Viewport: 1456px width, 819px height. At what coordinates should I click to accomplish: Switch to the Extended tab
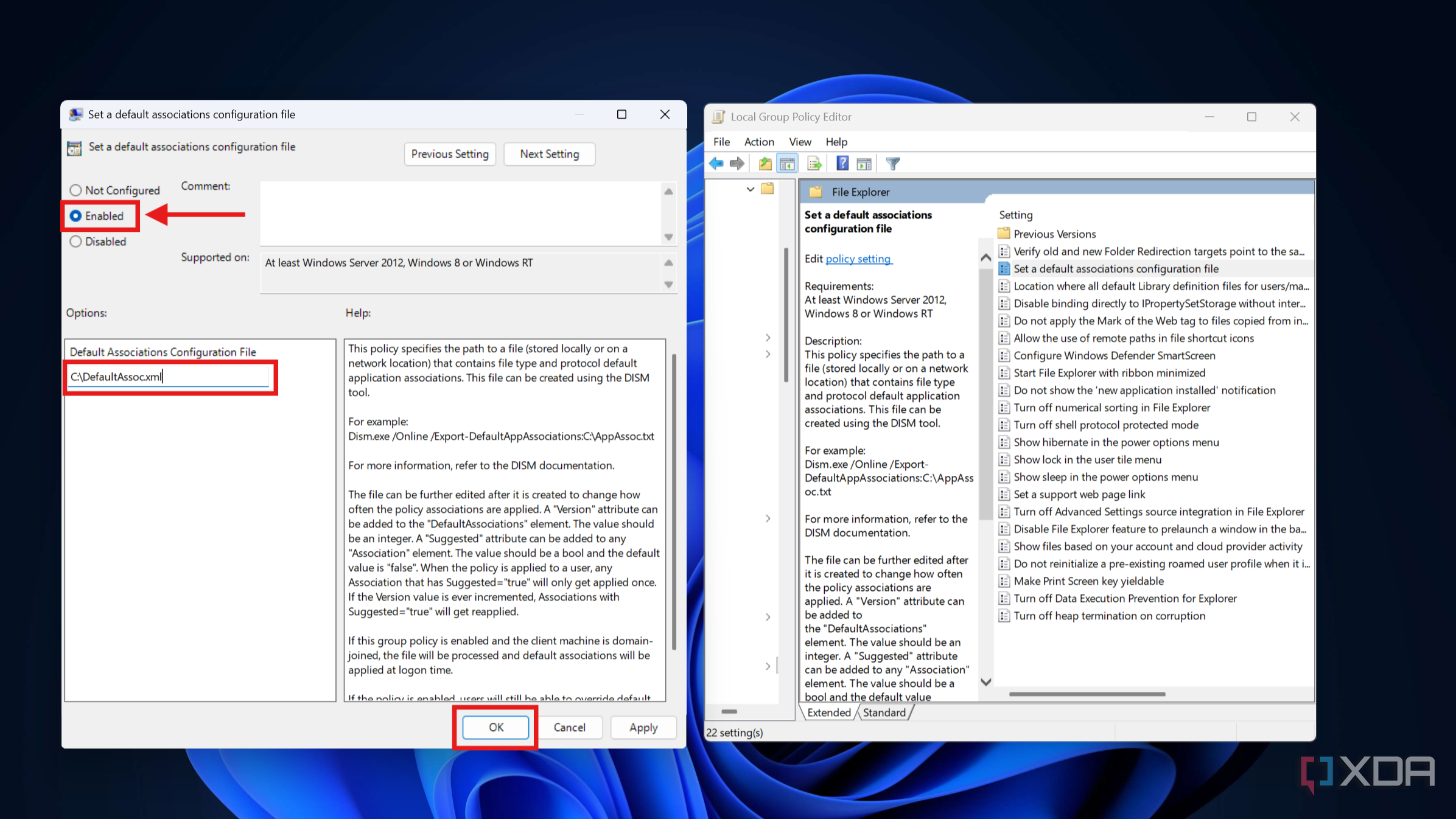click(x=829, y=713)
